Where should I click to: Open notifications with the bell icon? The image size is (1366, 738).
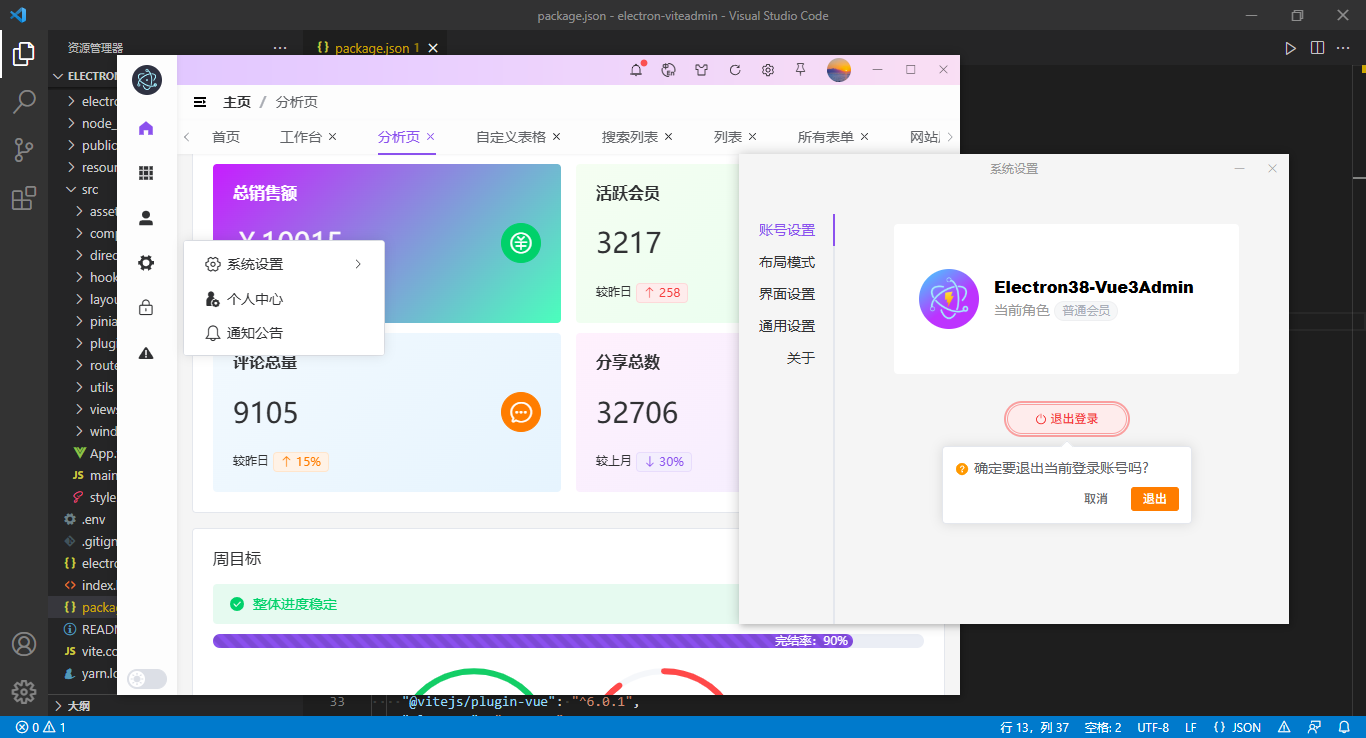[636, 70]
